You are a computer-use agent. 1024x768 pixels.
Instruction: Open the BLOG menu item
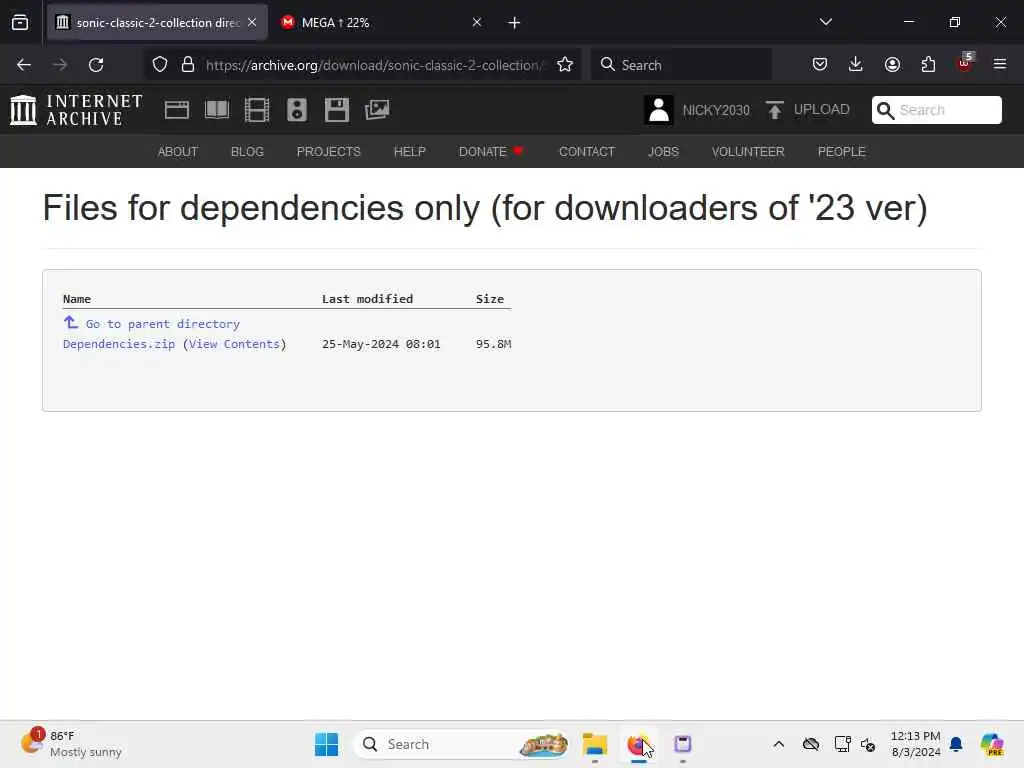248,152
